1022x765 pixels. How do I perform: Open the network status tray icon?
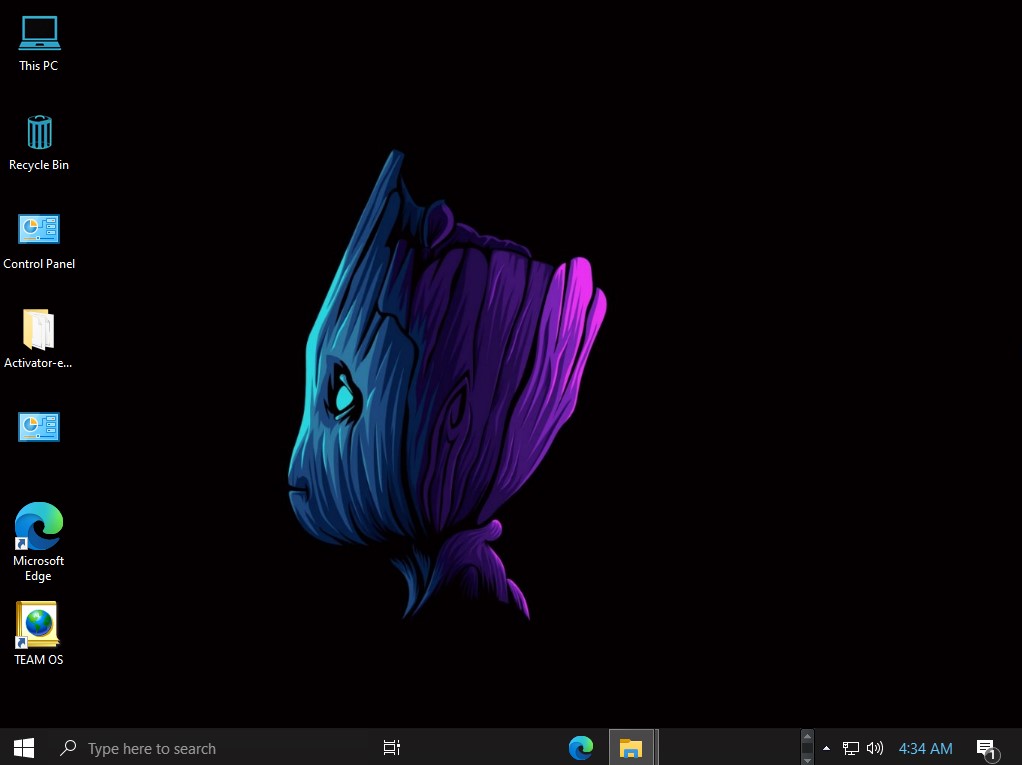click(x=851, y=748)
